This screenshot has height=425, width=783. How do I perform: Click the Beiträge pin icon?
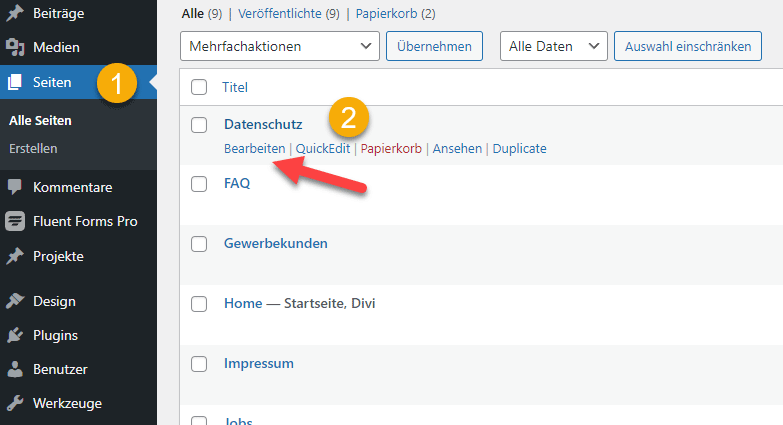[x=15, y=13]
